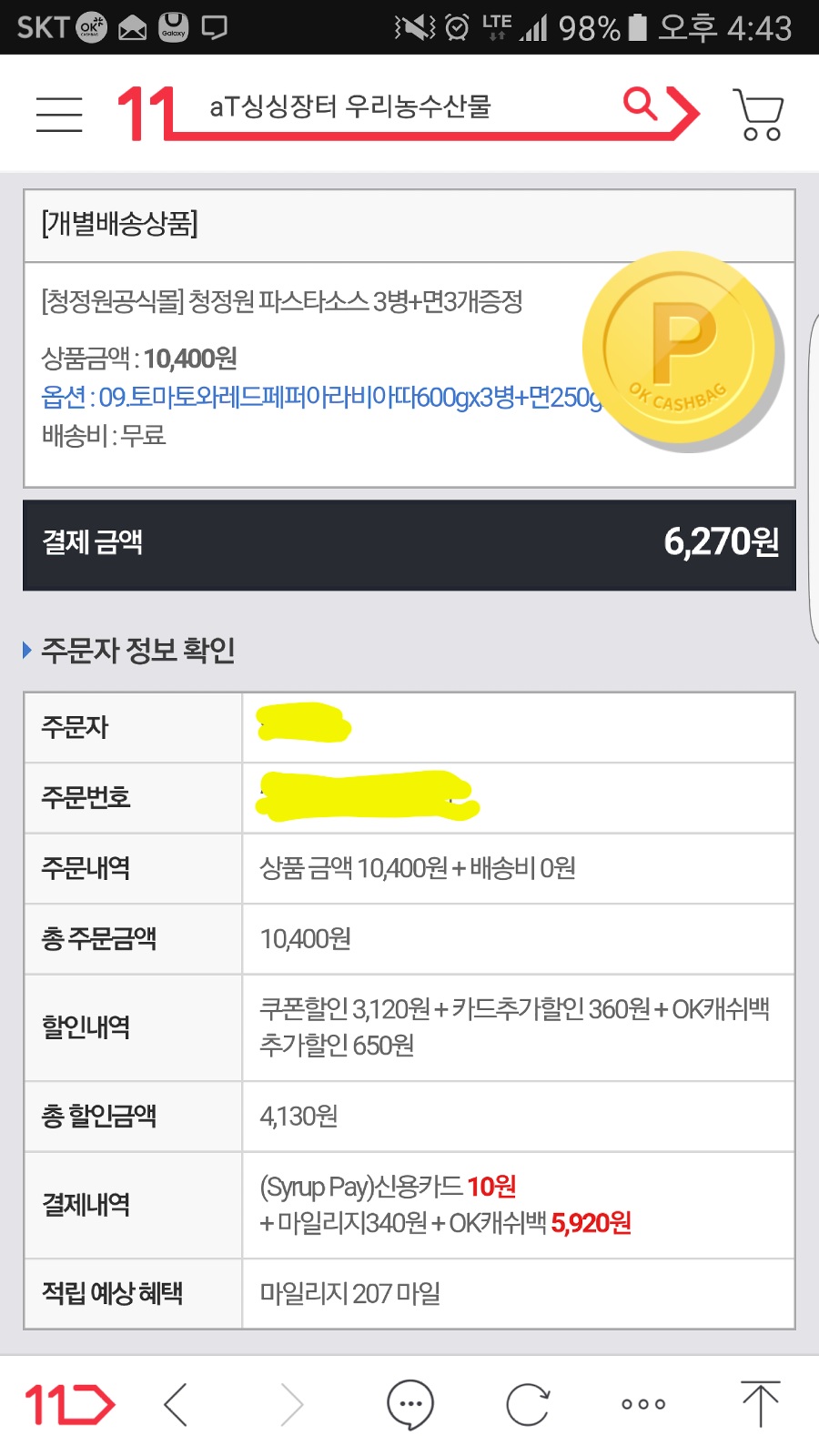Tap the 결제 금액 6,270원 bar
Screen dimensions: 819x1456
click(409, 544)
